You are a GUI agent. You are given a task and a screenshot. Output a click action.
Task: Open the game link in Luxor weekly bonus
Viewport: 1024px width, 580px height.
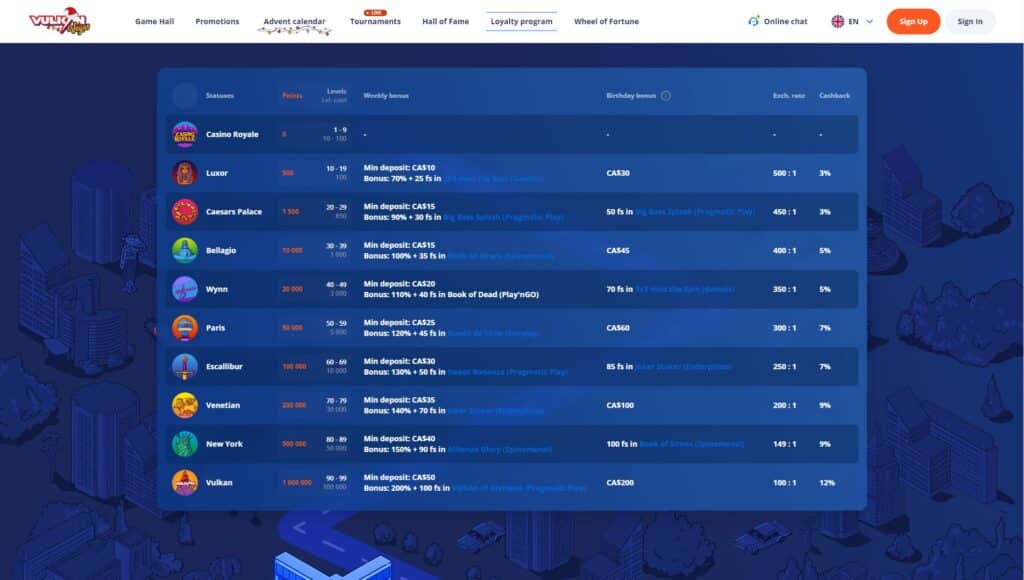pos(493,178)
